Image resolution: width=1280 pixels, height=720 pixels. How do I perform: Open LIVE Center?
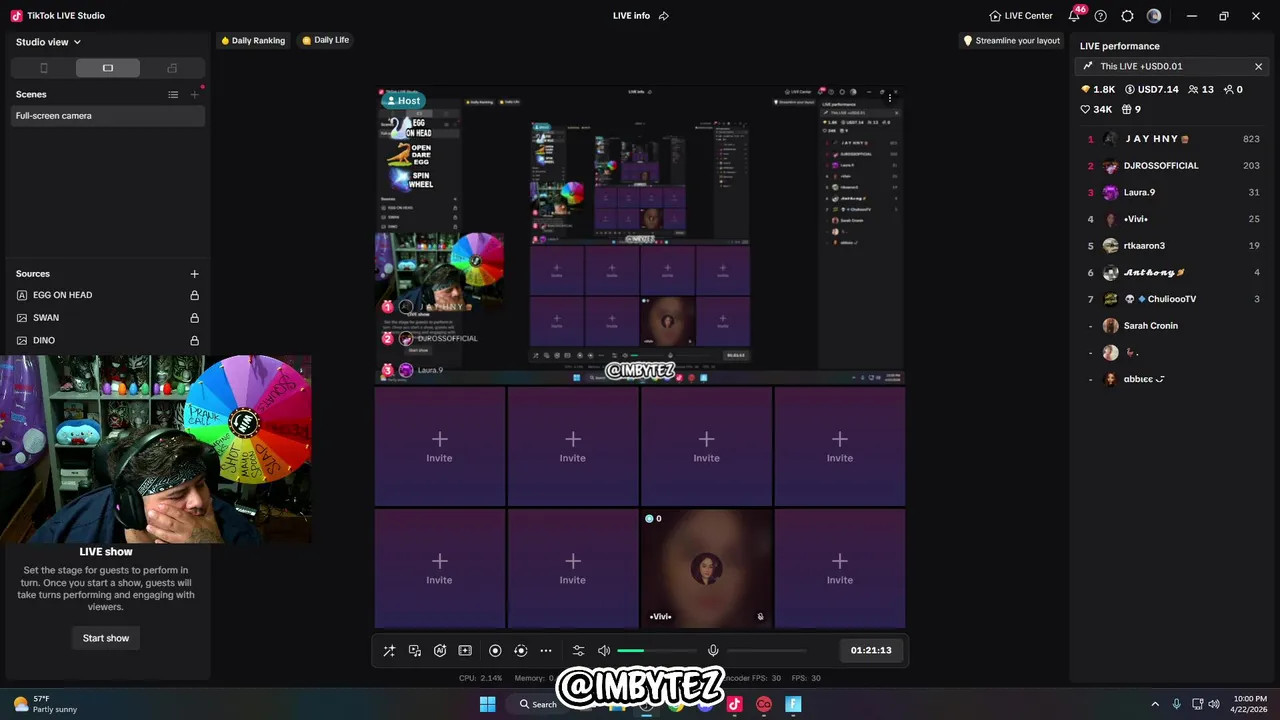point(1021,16)
